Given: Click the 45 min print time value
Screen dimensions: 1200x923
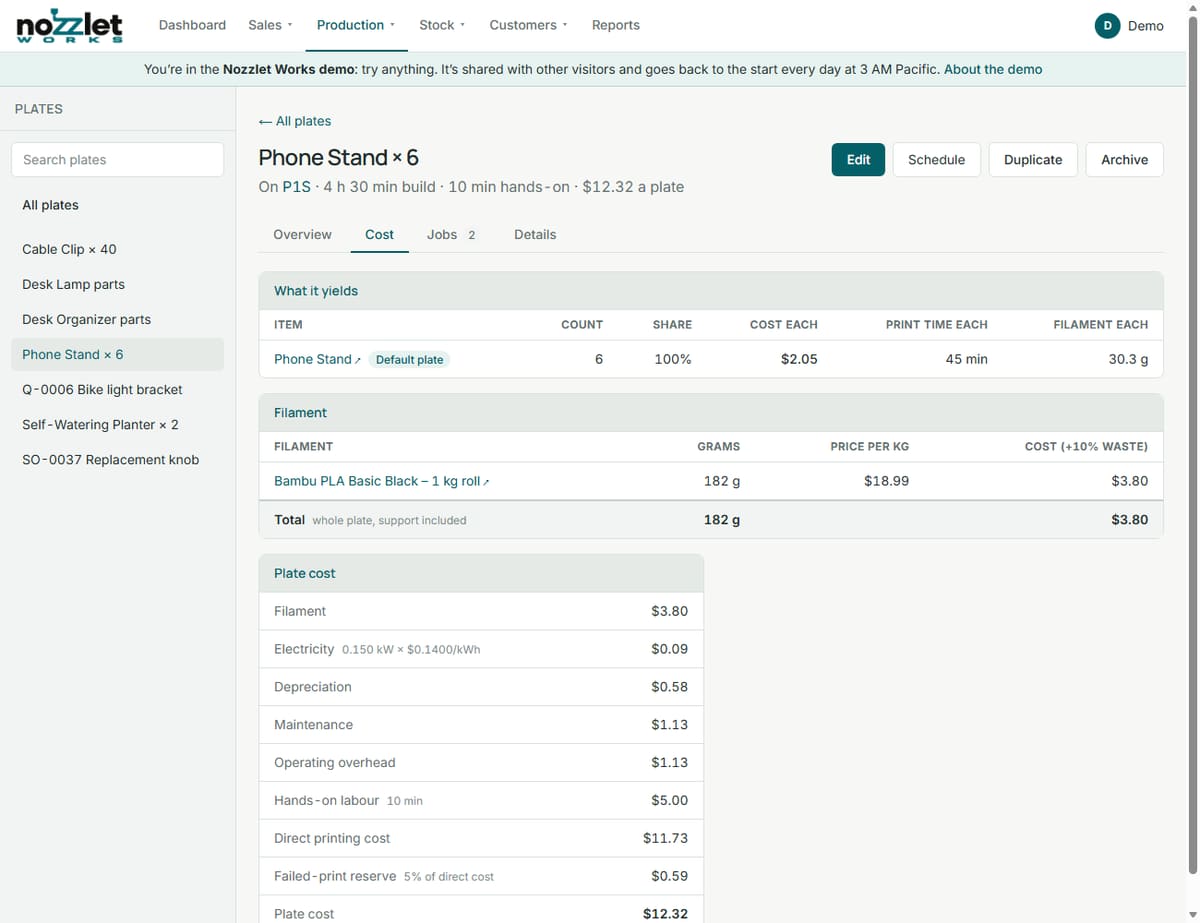Looking at the screenshot, I should 966,359.
